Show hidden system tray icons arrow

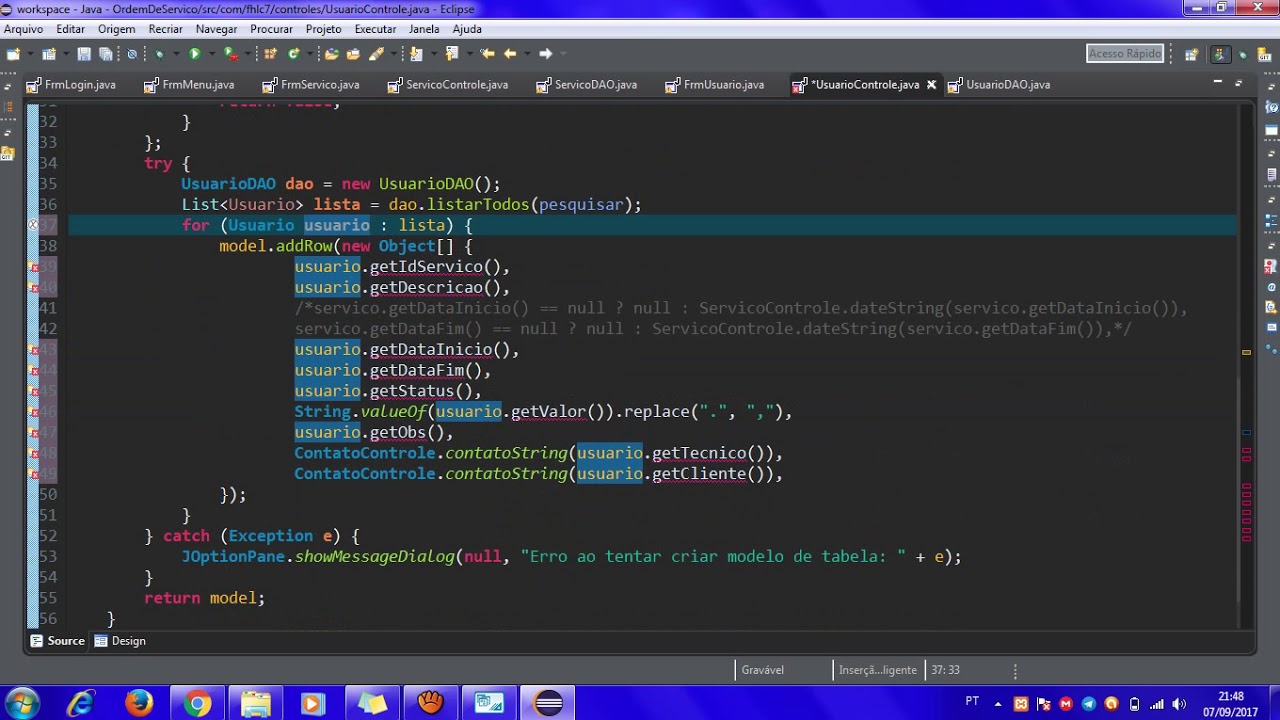[998, 703]
